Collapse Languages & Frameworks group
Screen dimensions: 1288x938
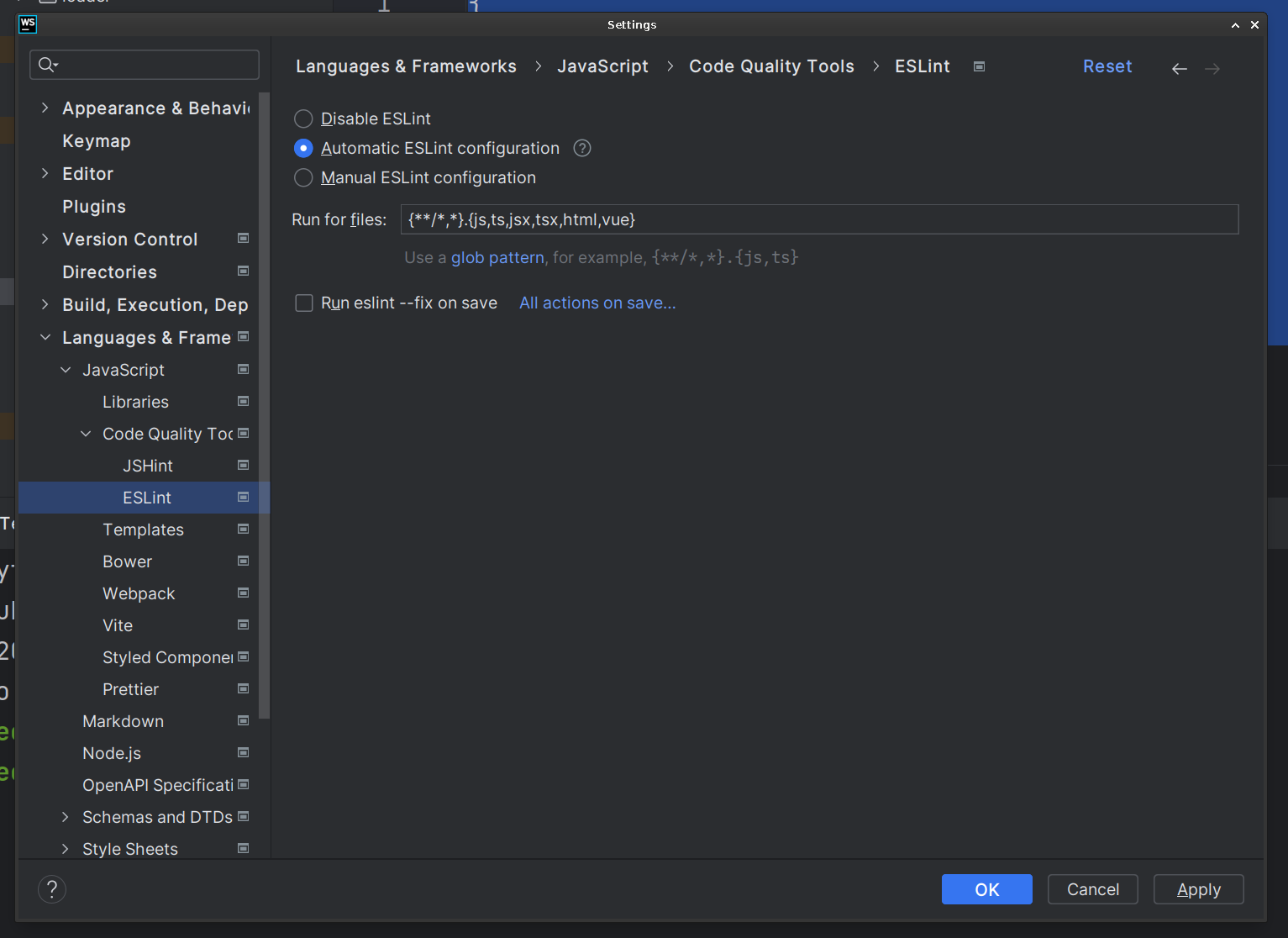(45, 337)
